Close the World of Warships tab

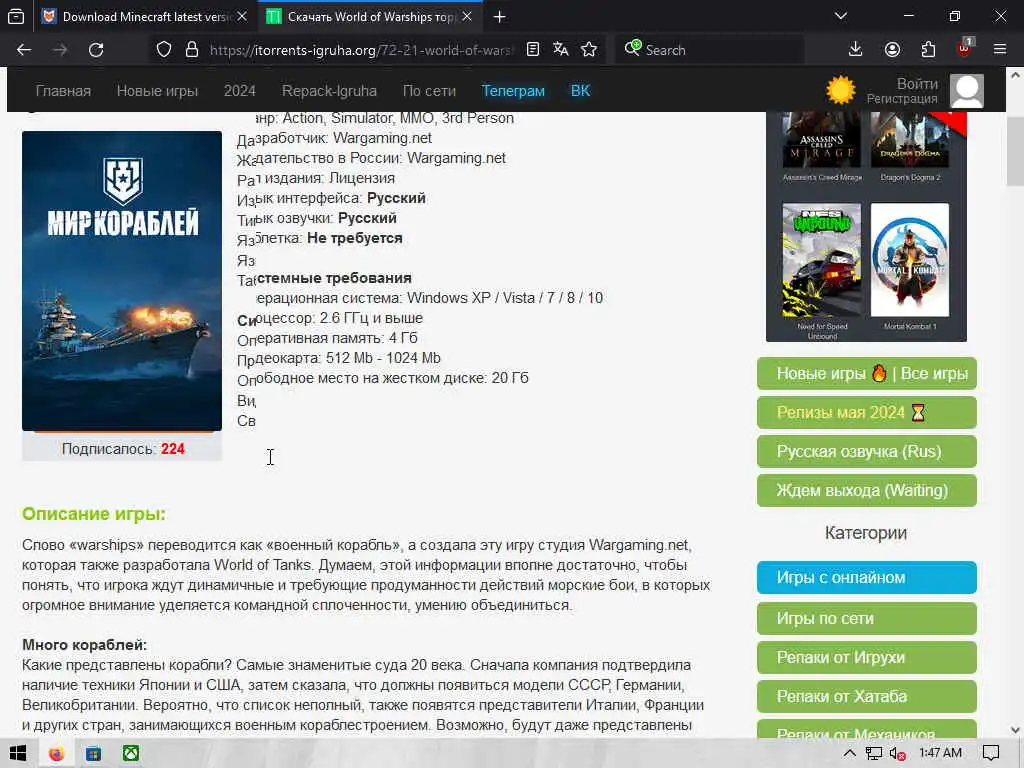(467, 17)
